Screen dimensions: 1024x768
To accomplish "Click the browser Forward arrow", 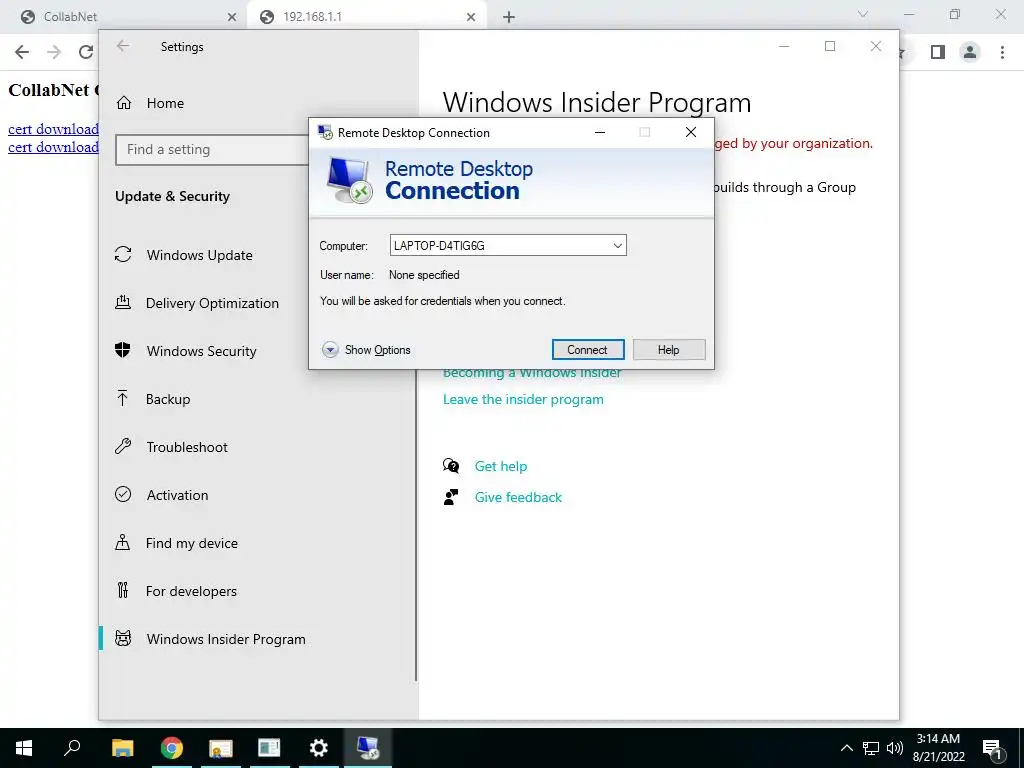I will click(x=54, y=52).
